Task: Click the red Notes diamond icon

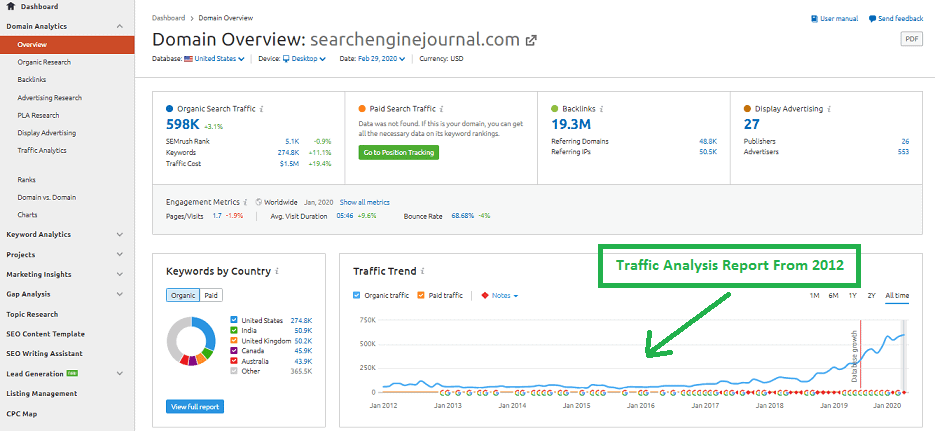Action: click(485, 296)
